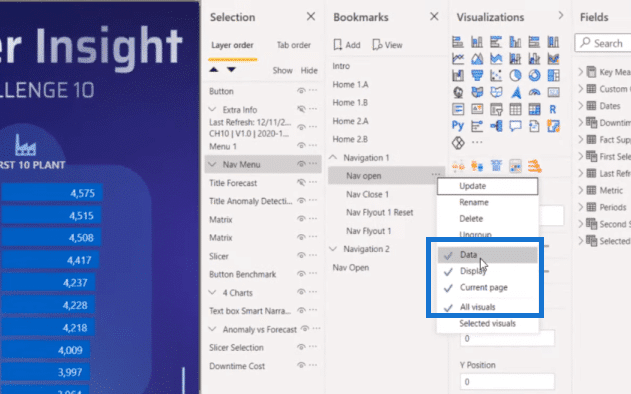631x394 pixels.
Task: Select the ArcGIS map visual icon
Action: pyautogui.click(x=516, y=93)
